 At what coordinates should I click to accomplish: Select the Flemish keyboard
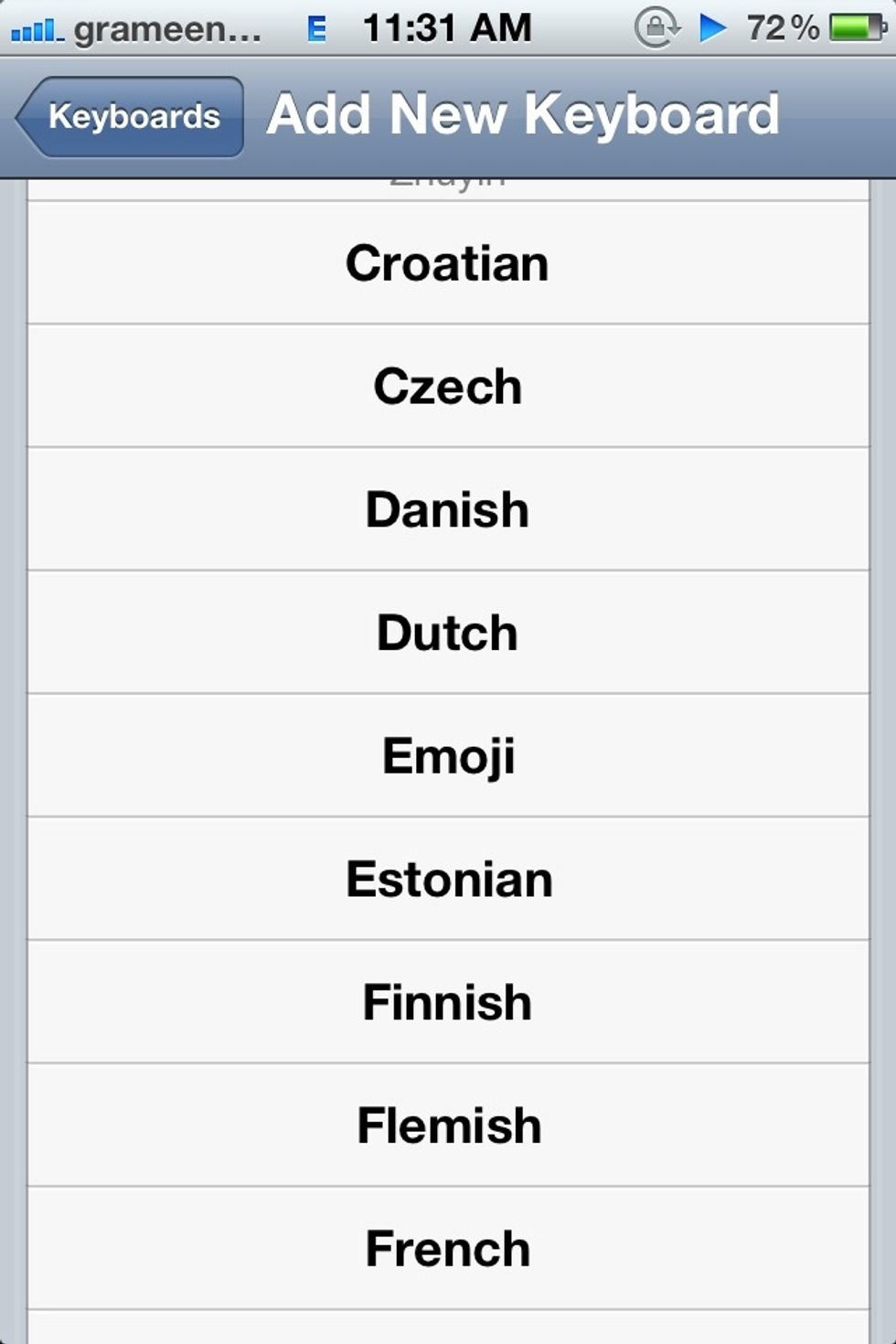click(x=448, y=1125)
